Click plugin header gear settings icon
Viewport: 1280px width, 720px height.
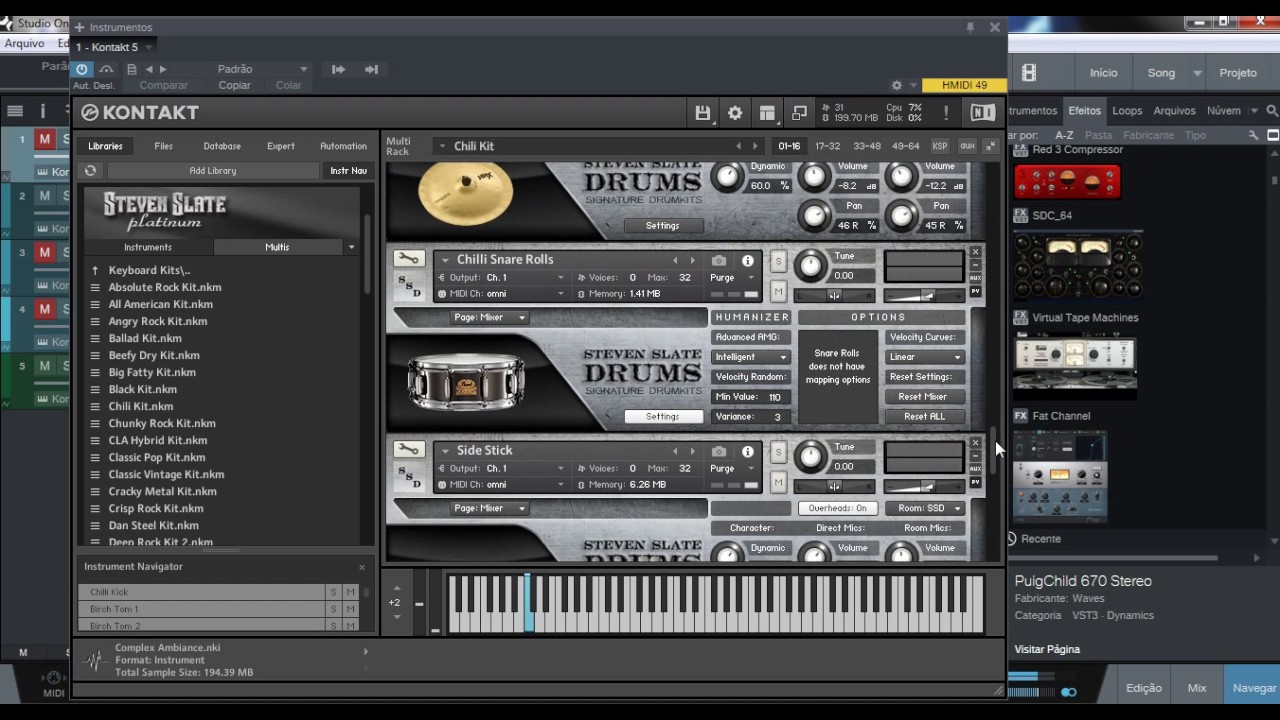[x=897, y=85]
